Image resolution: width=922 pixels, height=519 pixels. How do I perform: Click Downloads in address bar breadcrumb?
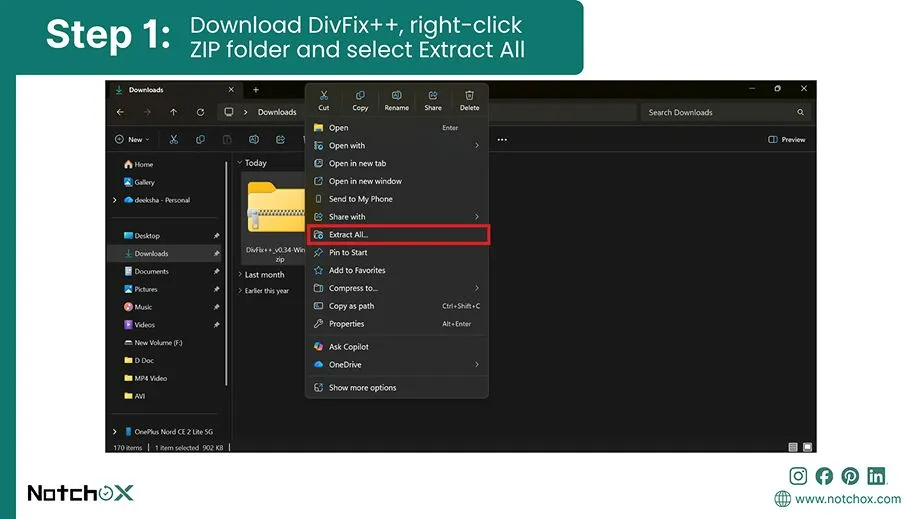277,112
